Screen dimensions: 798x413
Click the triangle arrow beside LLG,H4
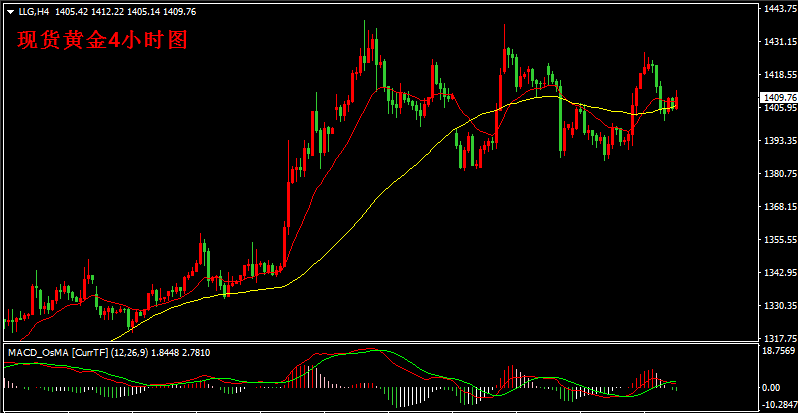pos(10,12)
